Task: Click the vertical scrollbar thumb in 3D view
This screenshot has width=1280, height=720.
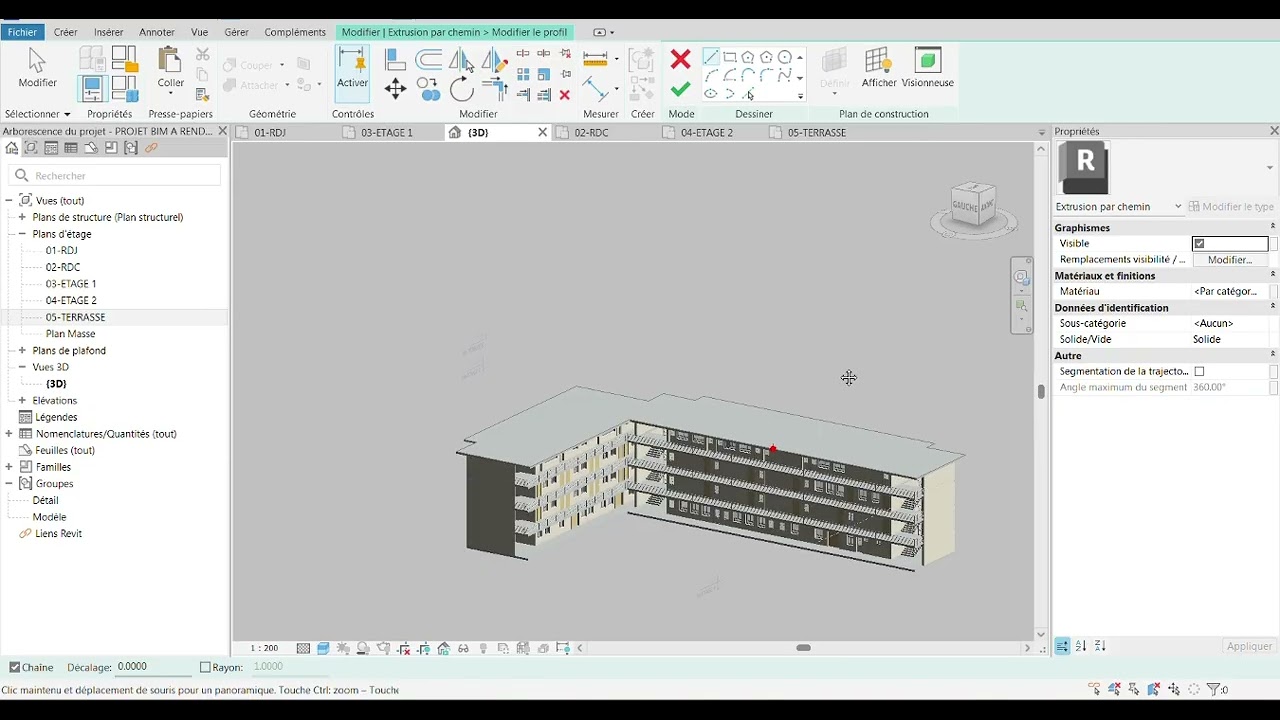Action: [x=1040, y=392]
